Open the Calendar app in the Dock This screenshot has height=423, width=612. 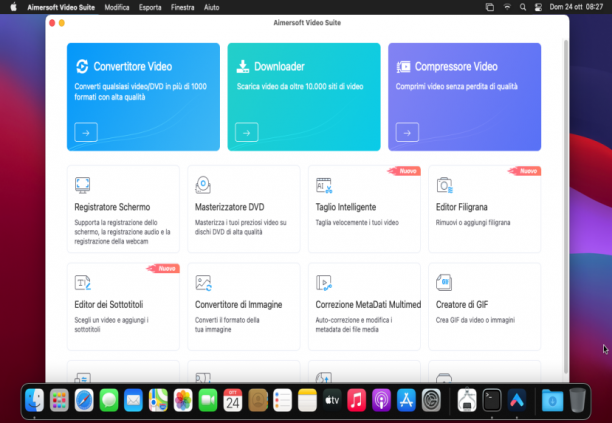[x=233, y=400]
